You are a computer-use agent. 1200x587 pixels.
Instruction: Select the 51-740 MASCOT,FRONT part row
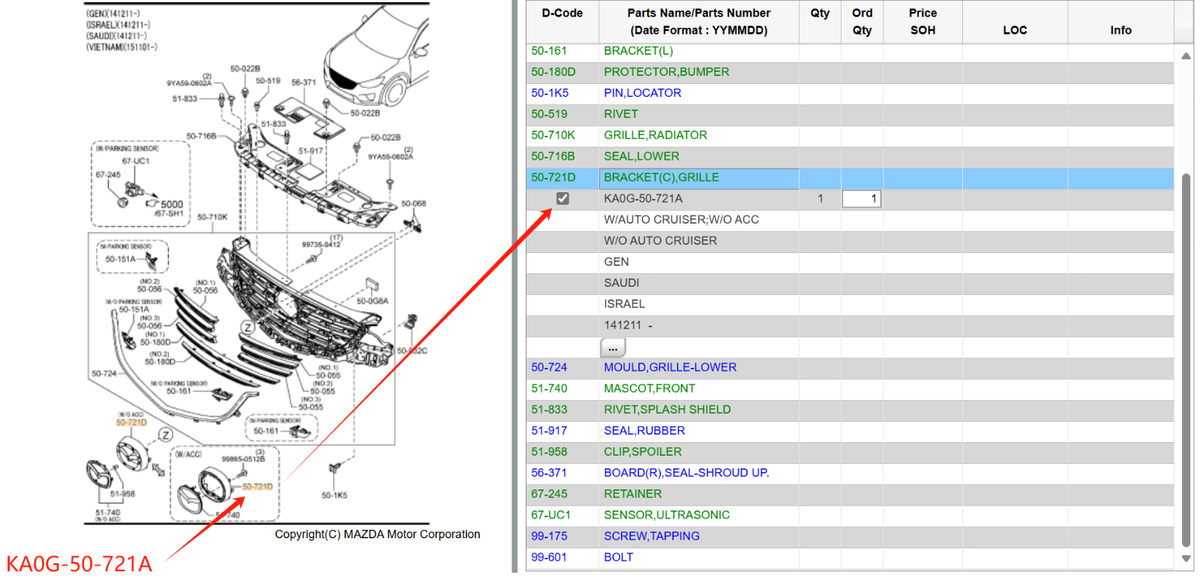tap(850, 388)
